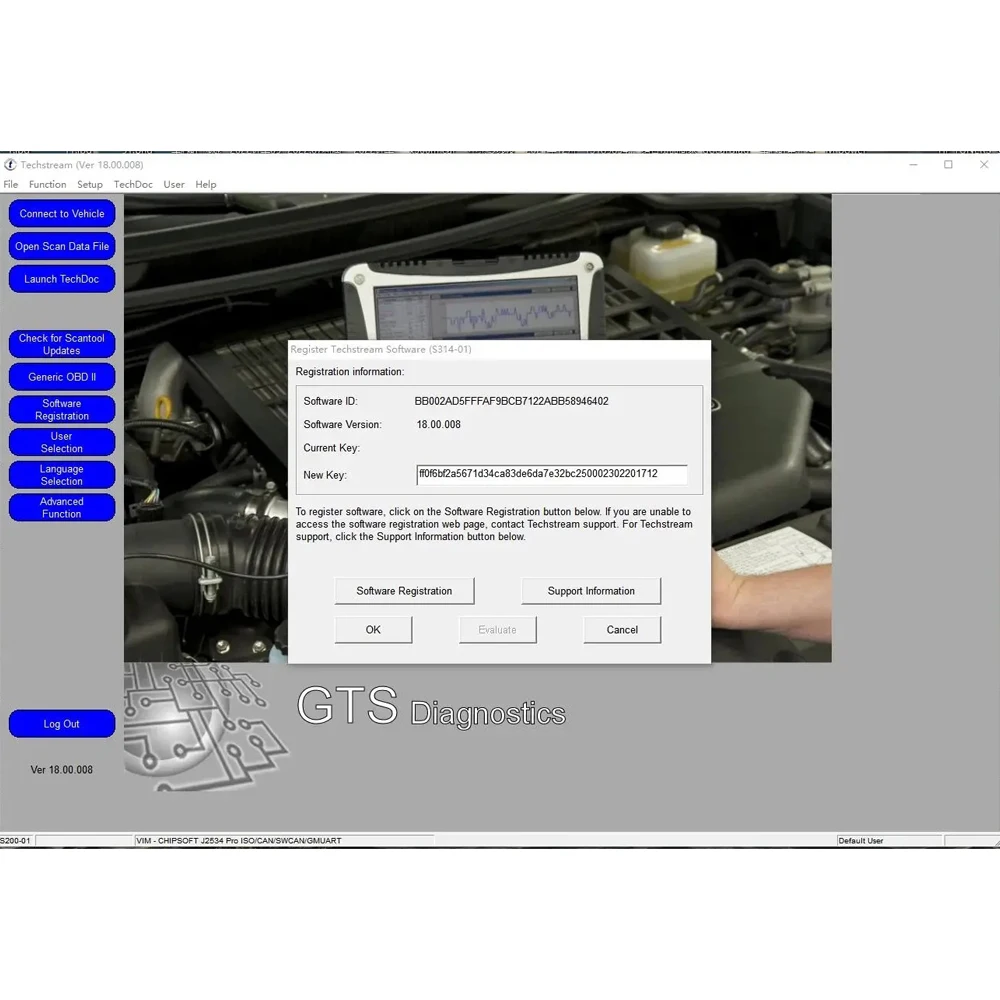Close the Techstream window
The image size is (1000, 1000).
[x=984, y=165]
